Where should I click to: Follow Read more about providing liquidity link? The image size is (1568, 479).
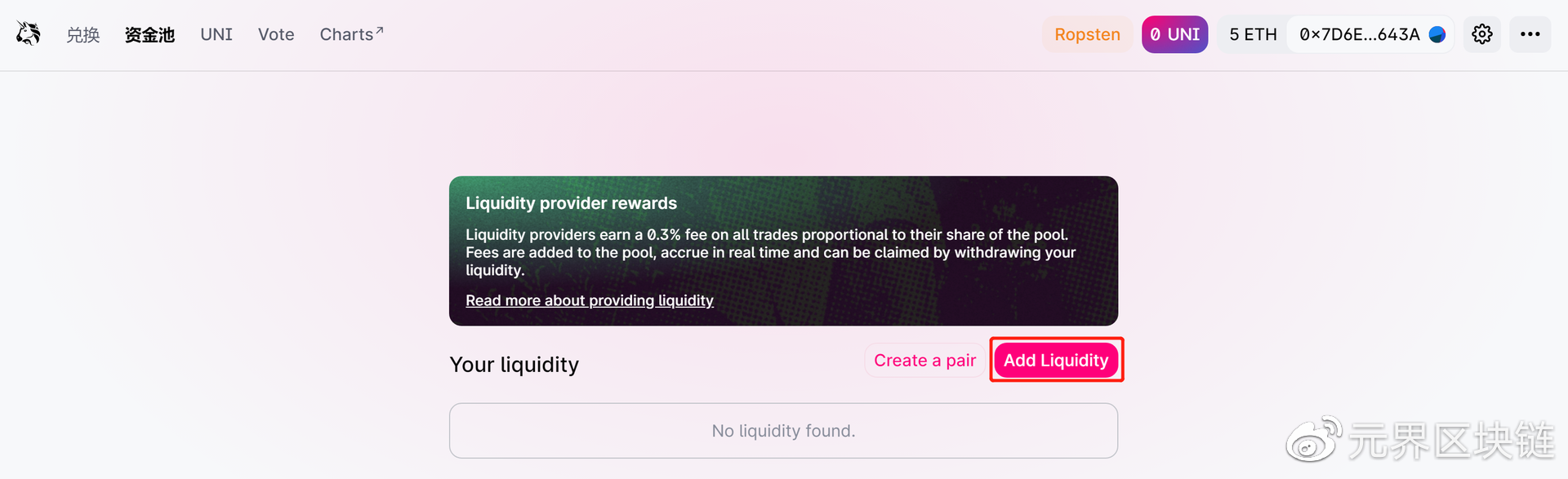click(590, 300)
